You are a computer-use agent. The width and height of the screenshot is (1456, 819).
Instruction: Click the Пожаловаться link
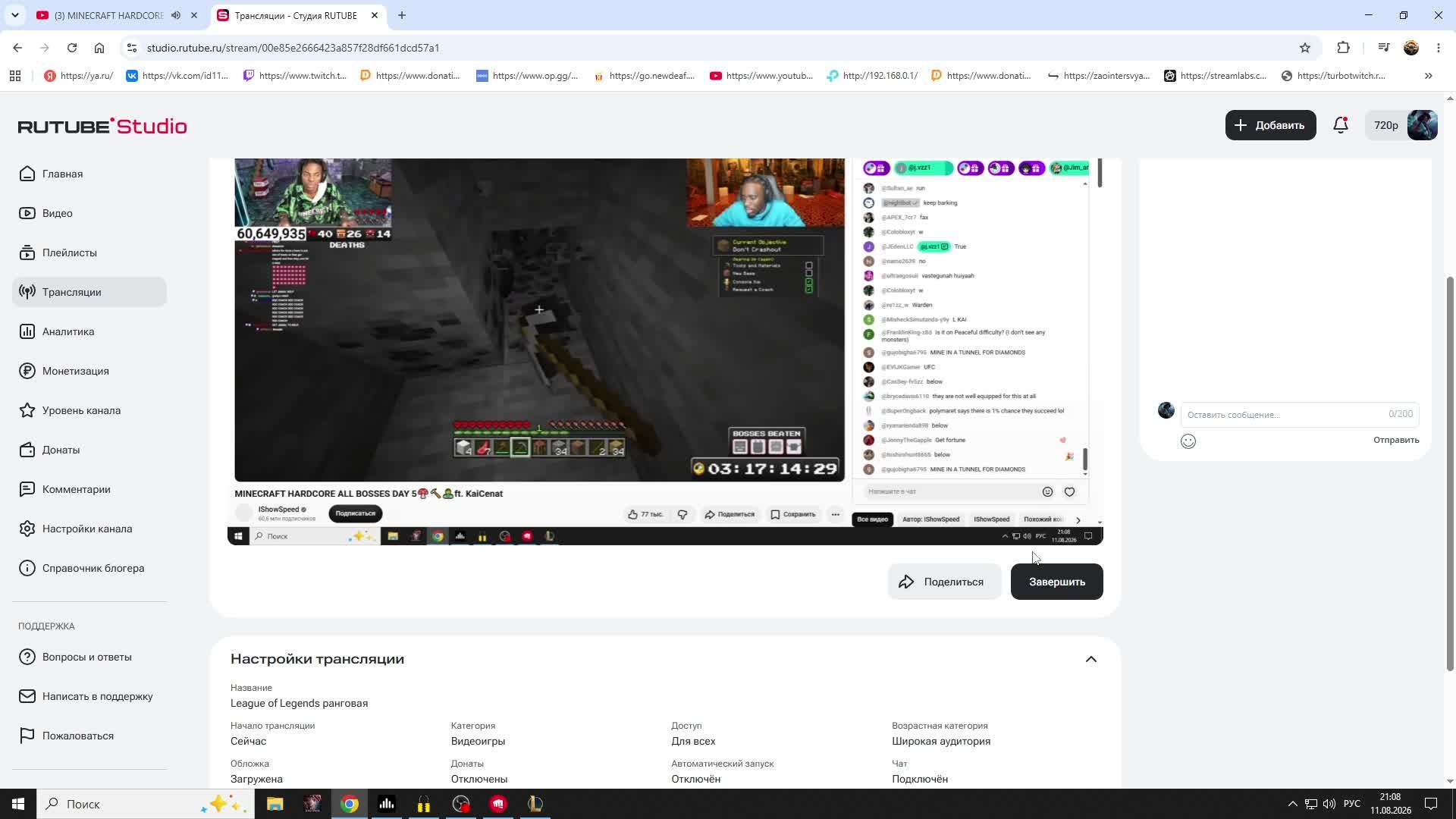(x=89, y=736)
